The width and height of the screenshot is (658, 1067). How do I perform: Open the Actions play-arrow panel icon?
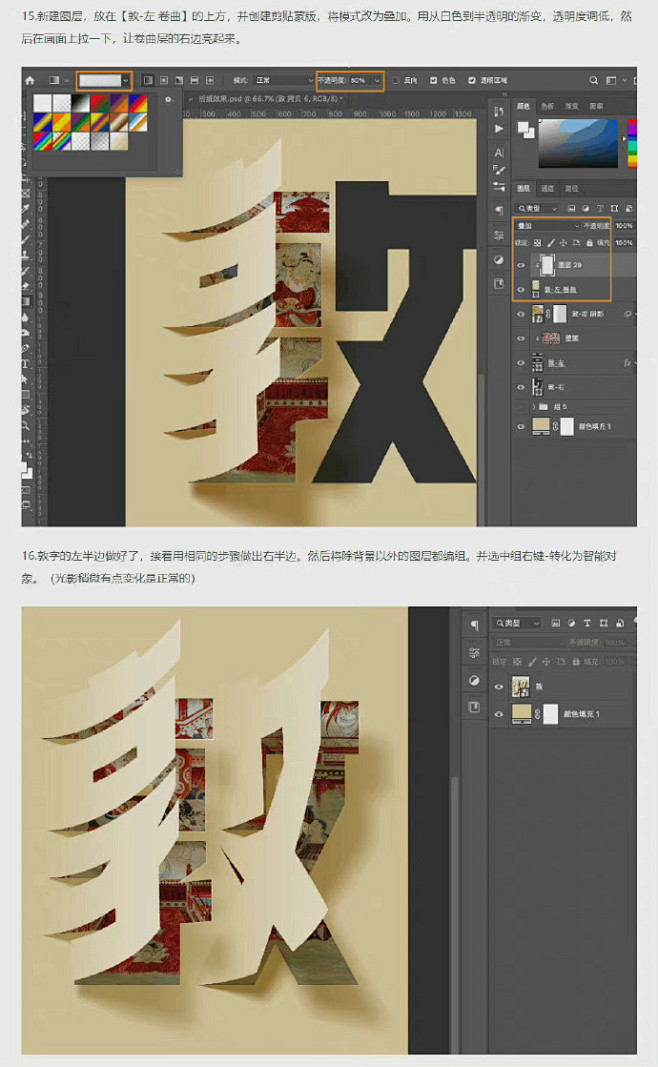click(x=499, y=129)
